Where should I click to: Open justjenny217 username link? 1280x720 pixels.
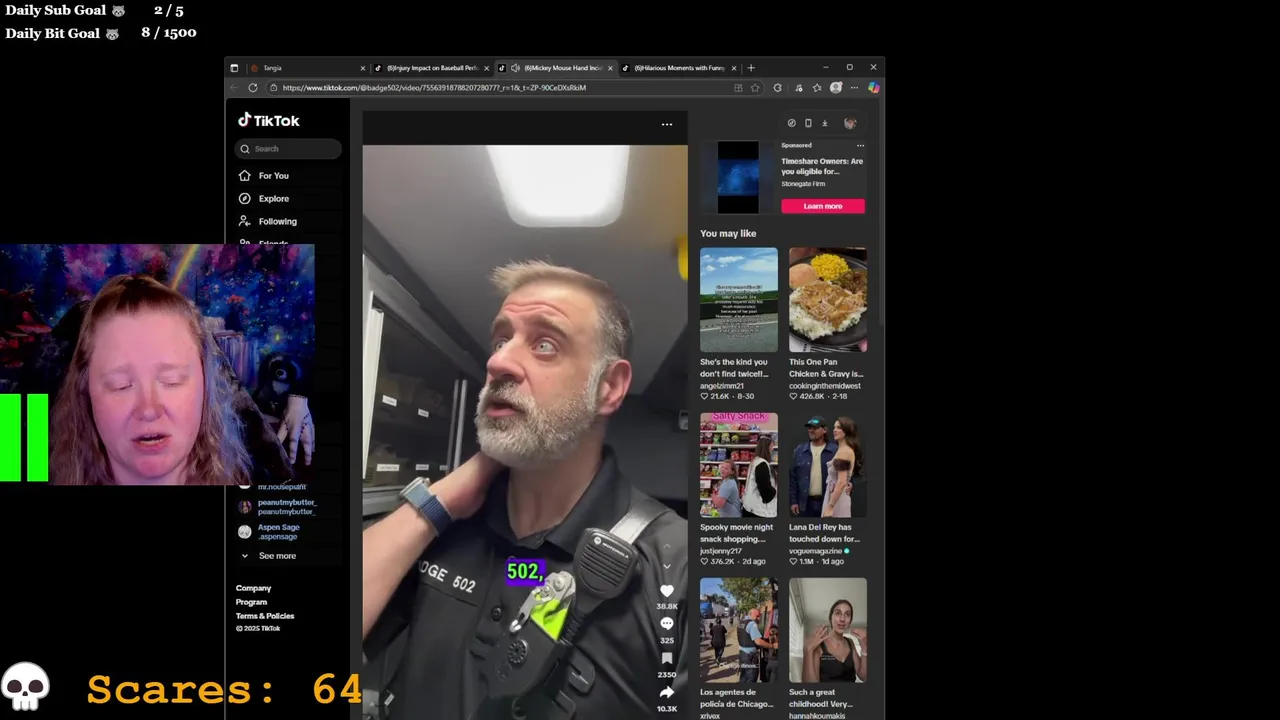(721, 551)
